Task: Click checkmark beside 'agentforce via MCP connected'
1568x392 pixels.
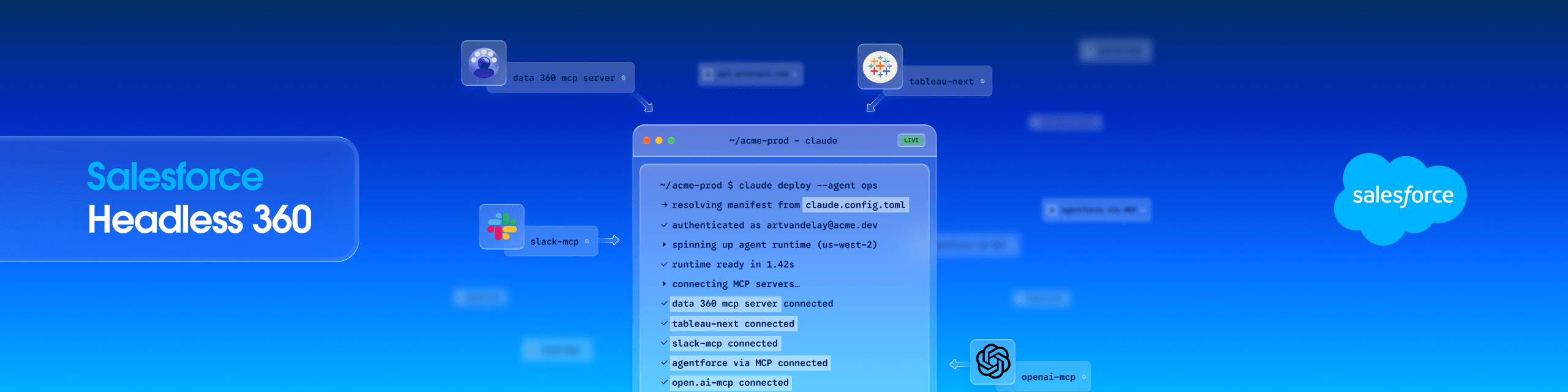Action: [x=664, y=363]
